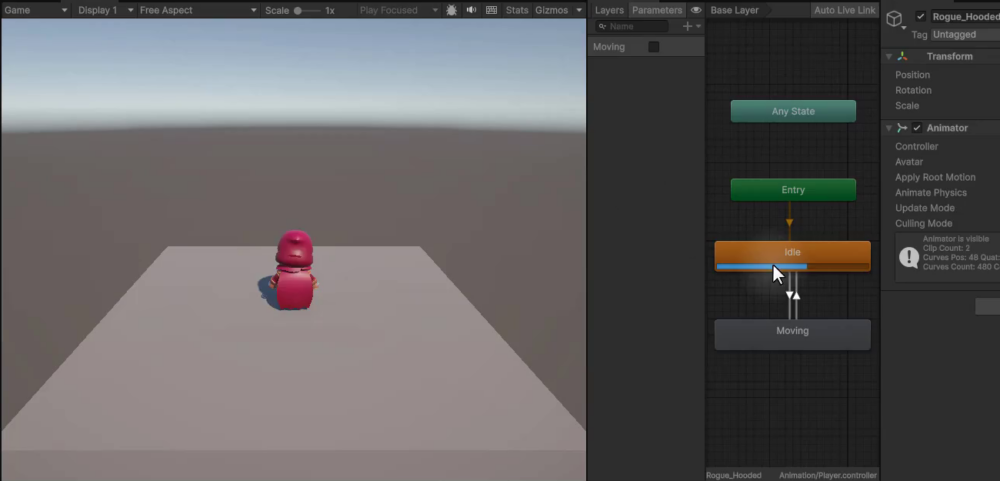Click the warning info icon in Animator box
This screenshot has height=481, width=1000.
click(x=908, y=257)
